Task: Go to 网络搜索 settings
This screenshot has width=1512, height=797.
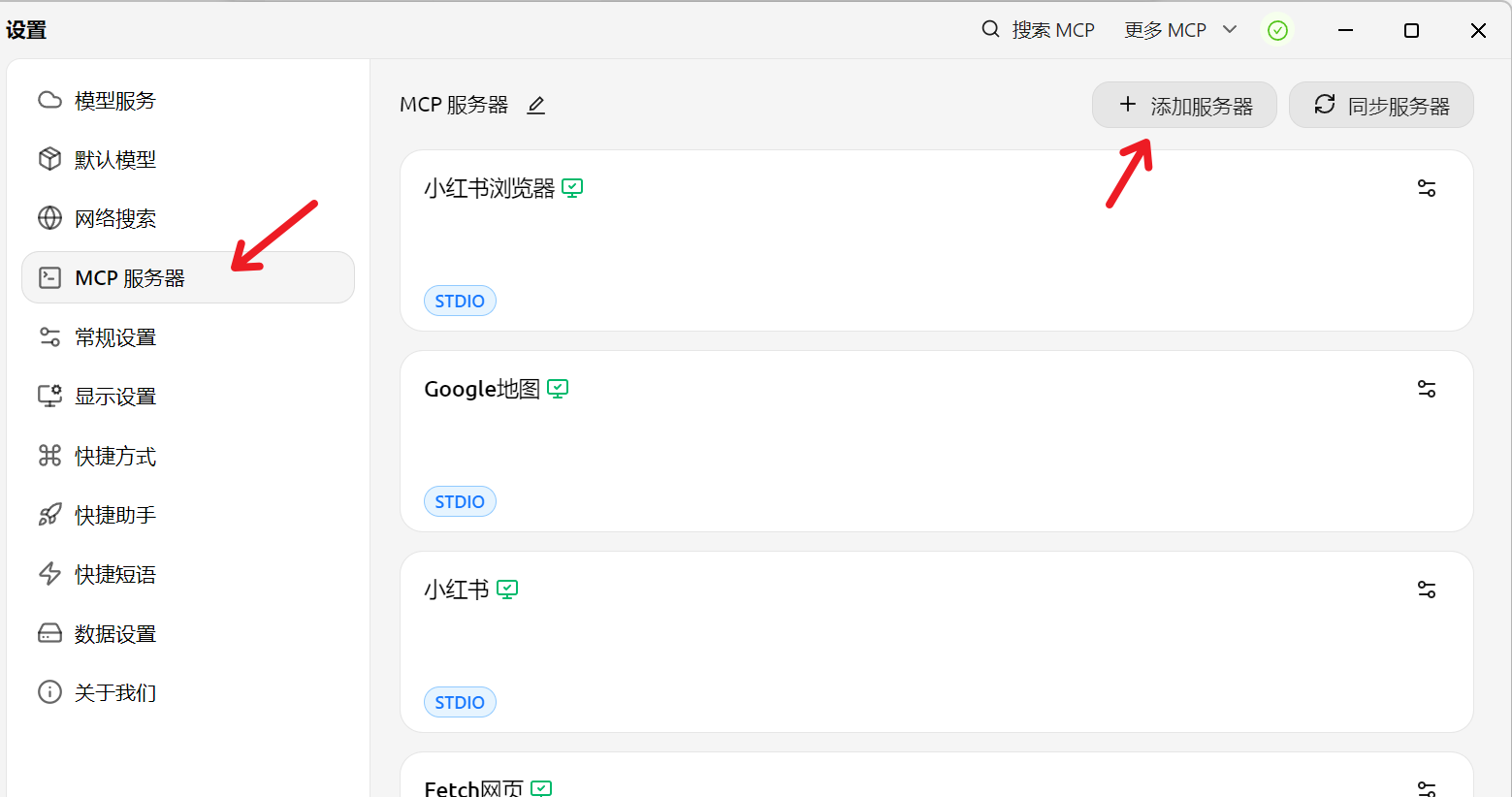Action: (187, 219)
